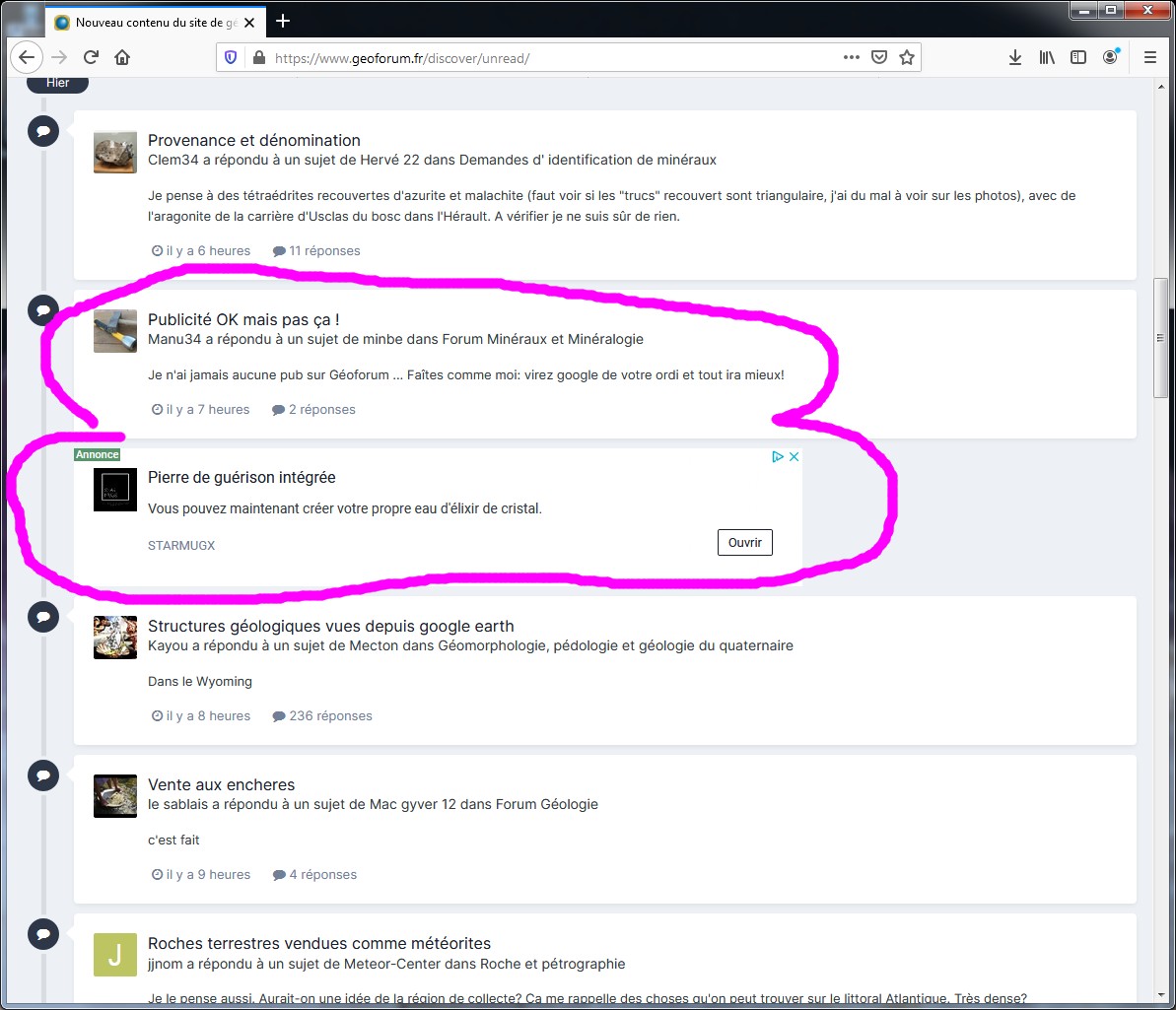Viewport: 1176px width, 1010px height.
Task: Click the hammer thumbnail beside Publicité OK
Action: coord(115,331)
